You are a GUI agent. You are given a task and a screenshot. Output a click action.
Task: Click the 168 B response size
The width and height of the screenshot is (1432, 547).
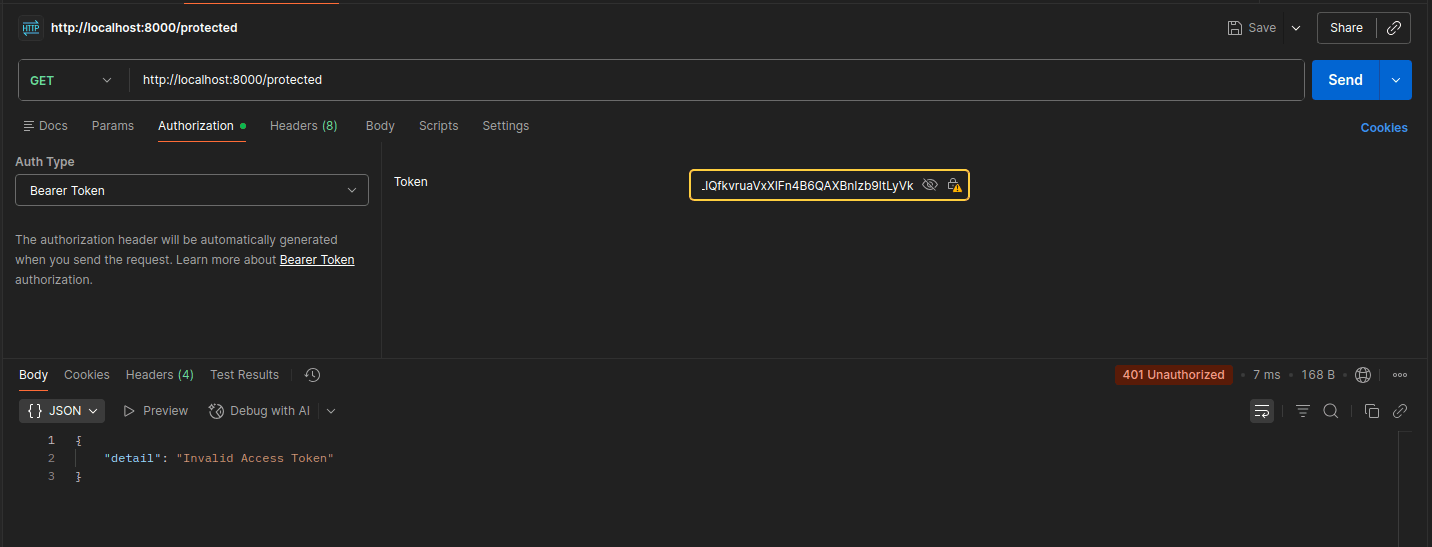[1318, 375]
